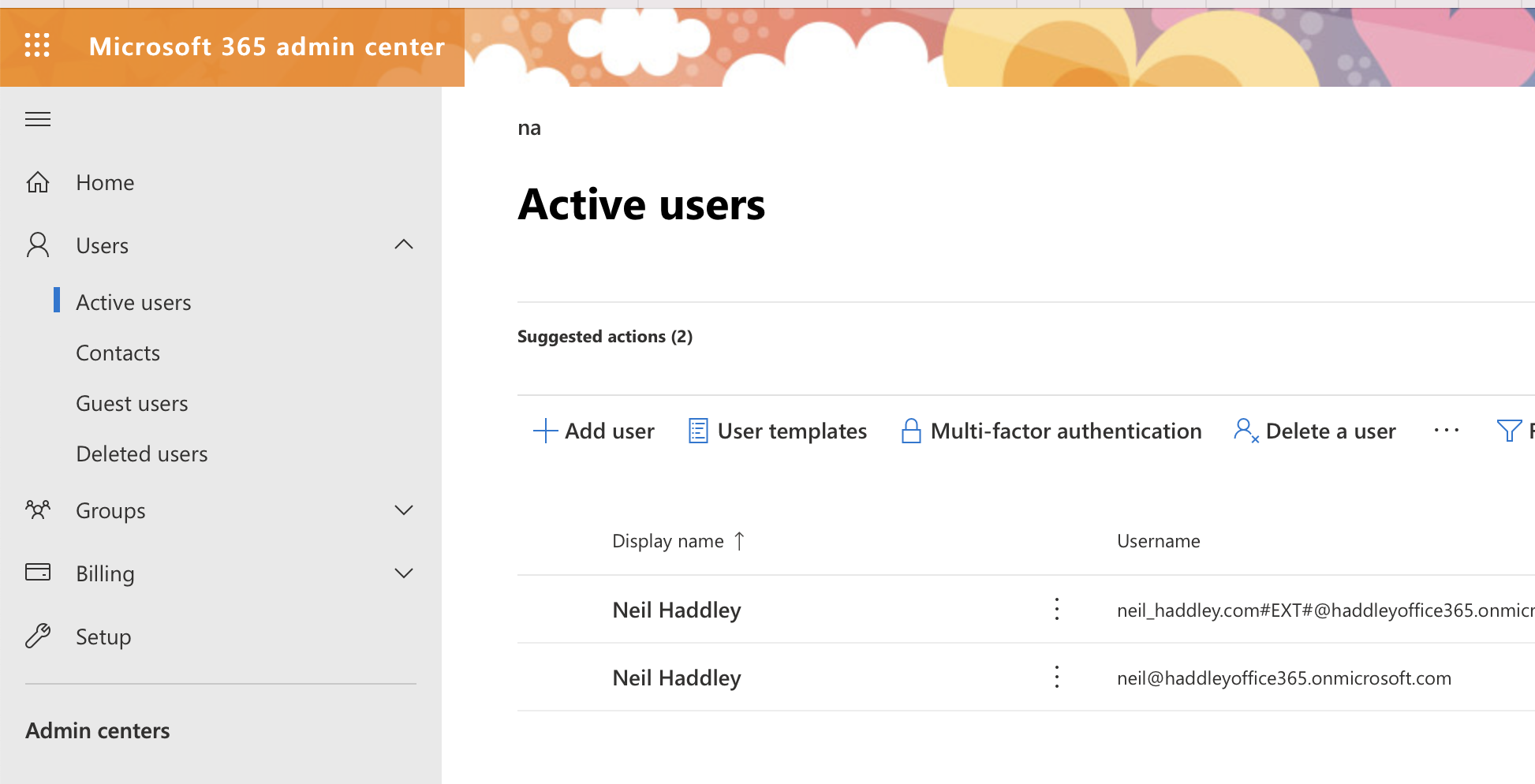Click the Multi-factor authentication lock icon
The image size is (1535, 784).
912,431
